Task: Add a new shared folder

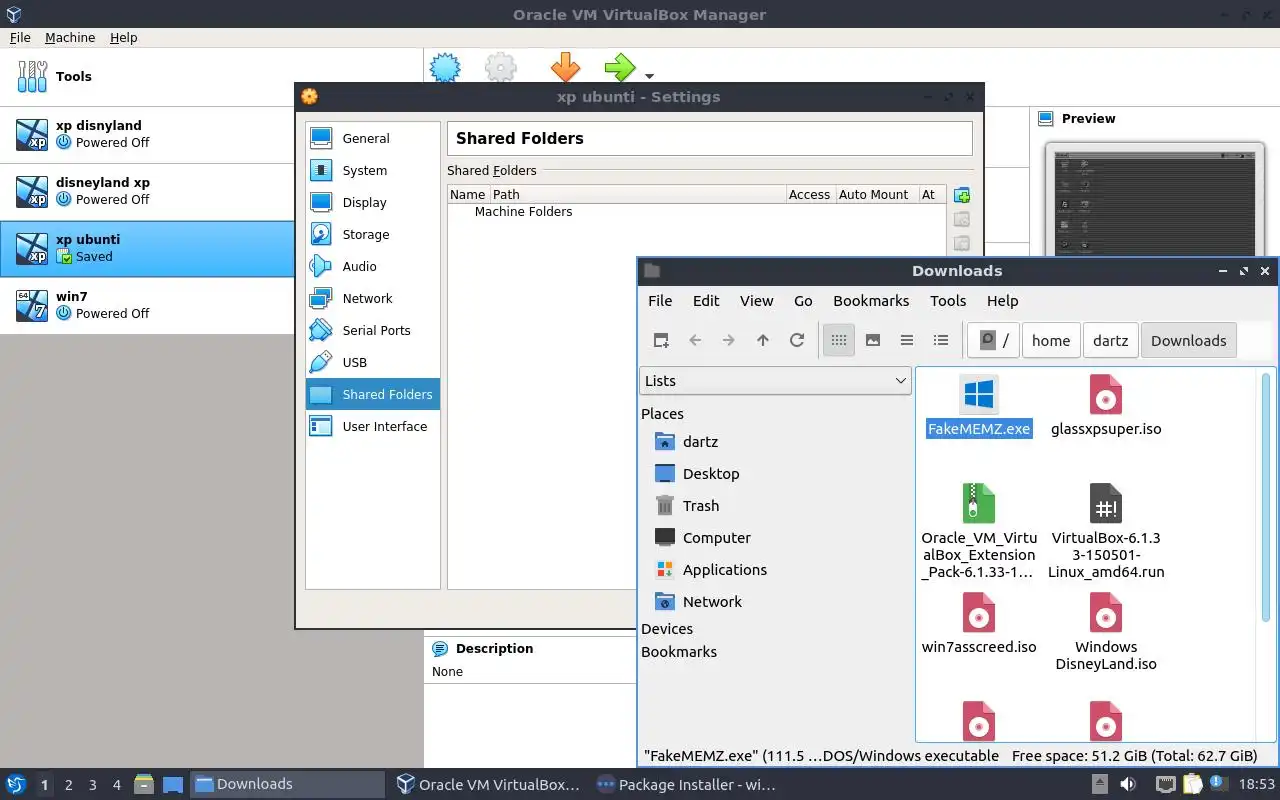Action: click(x=962, y=195)
